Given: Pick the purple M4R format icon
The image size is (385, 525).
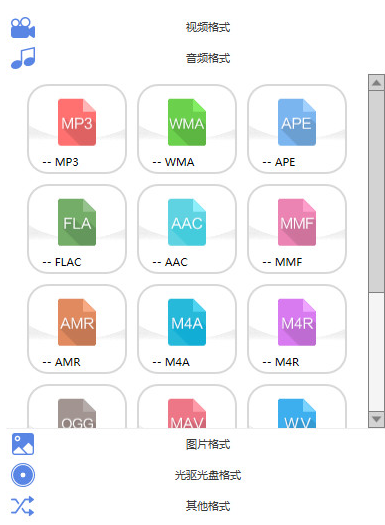Looking at the screenshot, I should (297, 322).
